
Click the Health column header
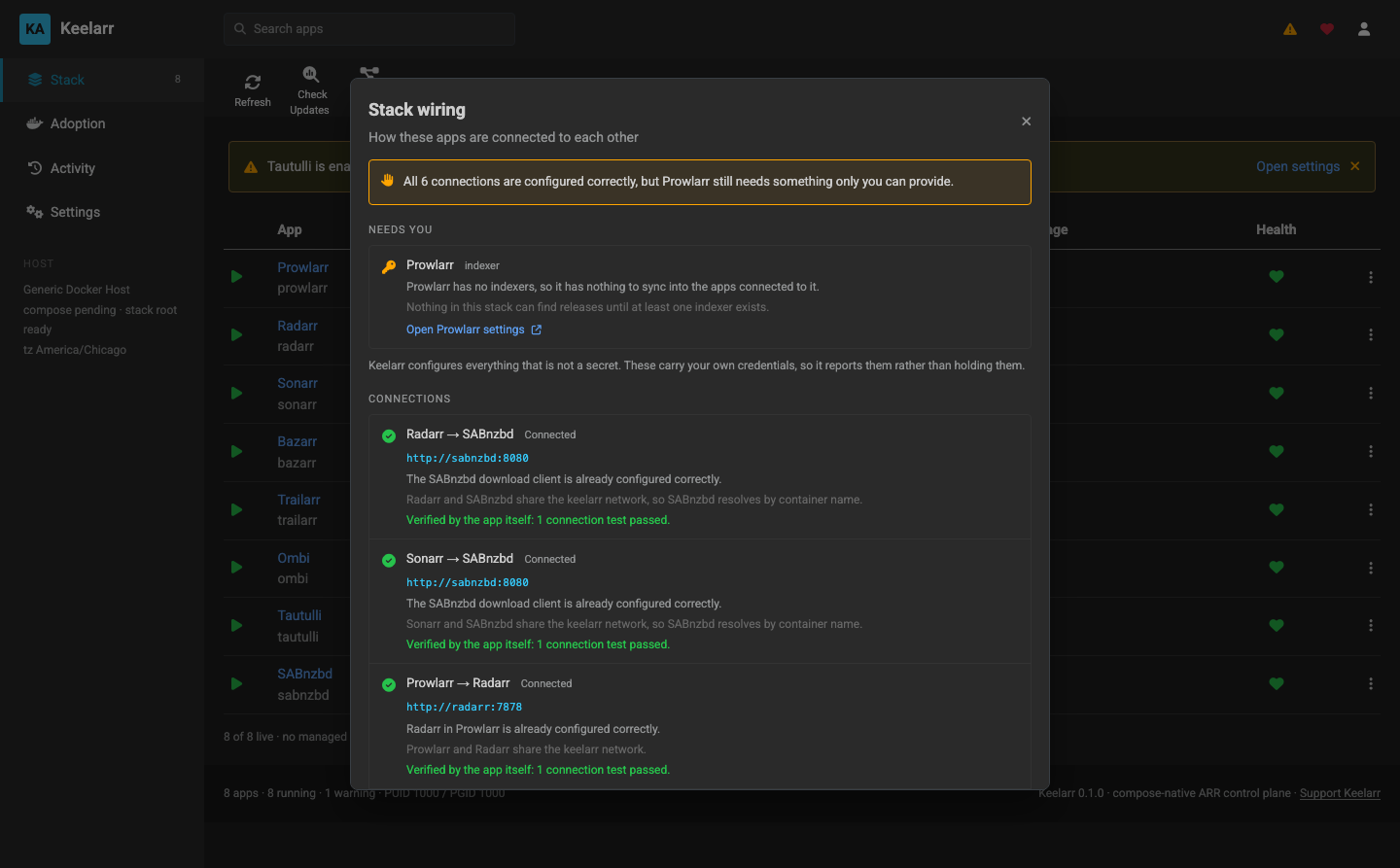point(1276,229)
